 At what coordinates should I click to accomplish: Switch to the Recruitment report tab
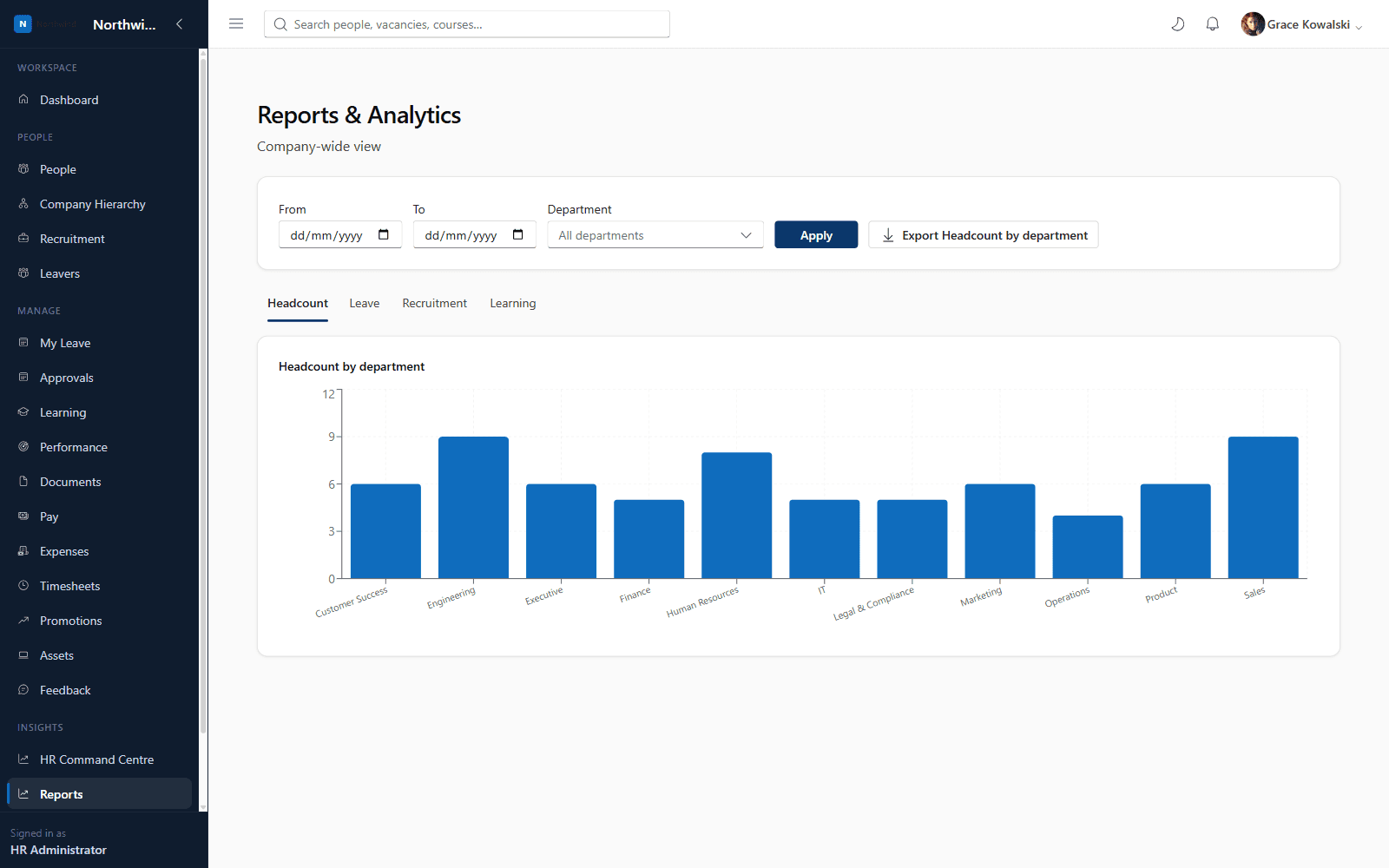435,303
